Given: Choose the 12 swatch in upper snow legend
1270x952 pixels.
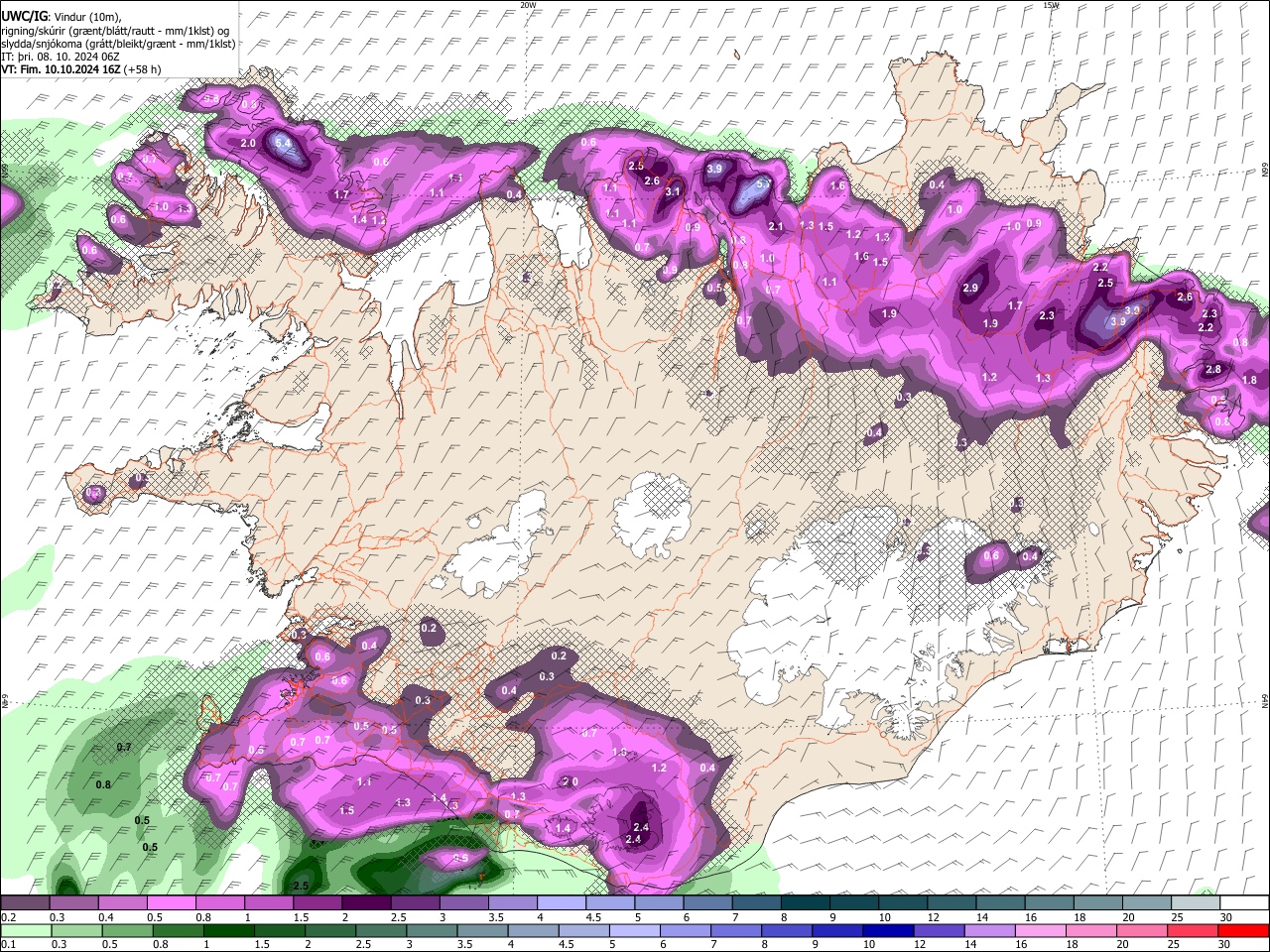Looking at the screenshot, I should pyautogui.click(x=951, y=903).
